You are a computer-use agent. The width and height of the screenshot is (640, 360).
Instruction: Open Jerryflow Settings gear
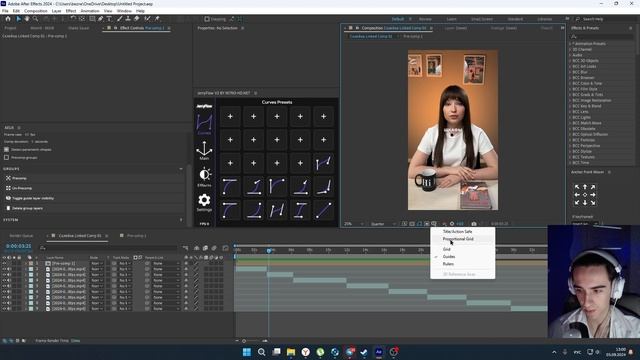coord(204,202)
